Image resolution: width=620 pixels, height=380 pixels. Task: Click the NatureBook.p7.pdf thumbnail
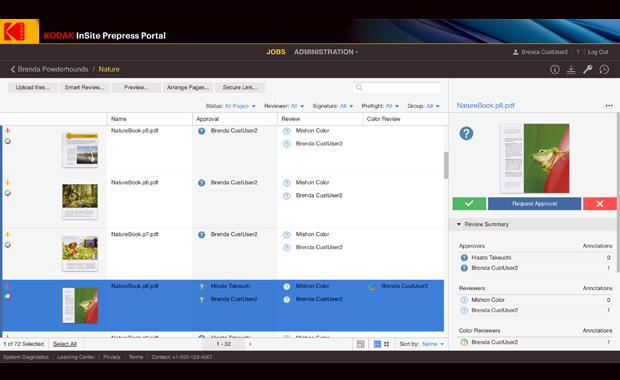(x=80, y=253)
